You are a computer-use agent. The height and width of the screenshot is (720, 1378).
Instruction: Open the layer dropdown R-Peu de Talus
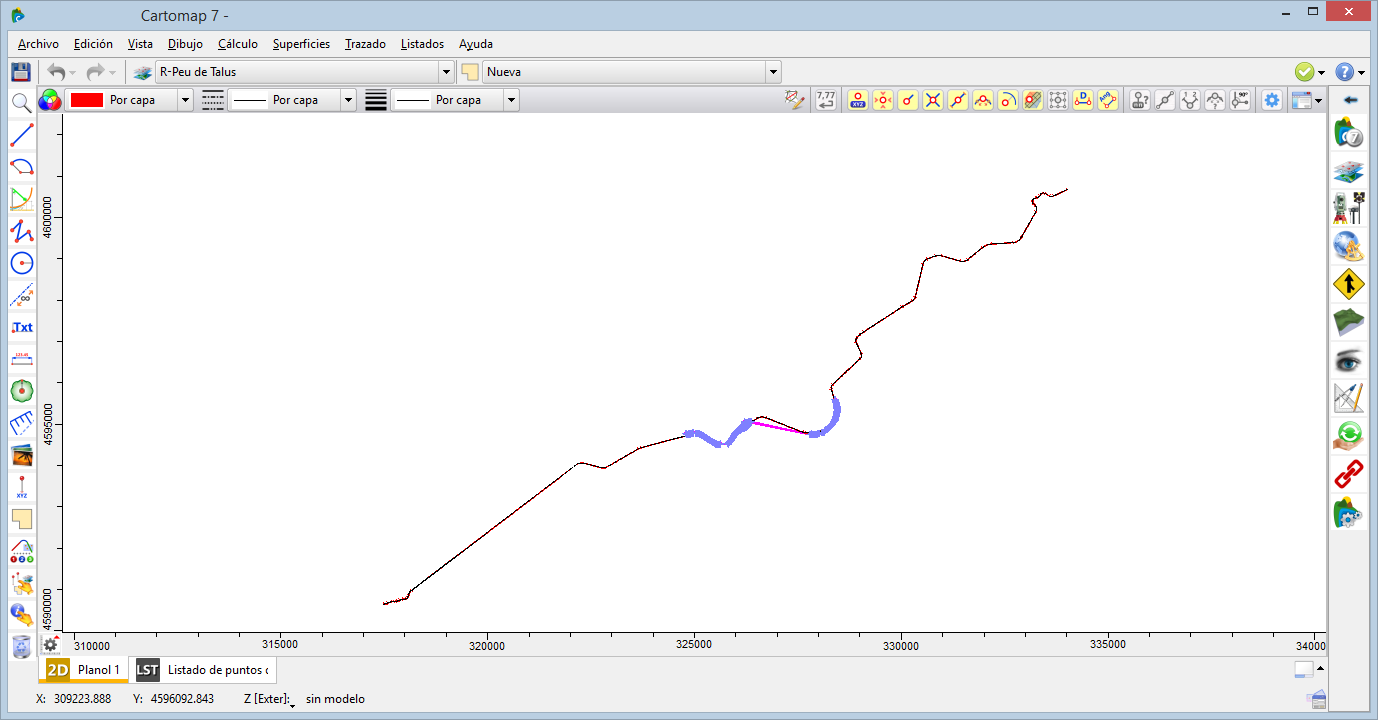tap(447, 72)
